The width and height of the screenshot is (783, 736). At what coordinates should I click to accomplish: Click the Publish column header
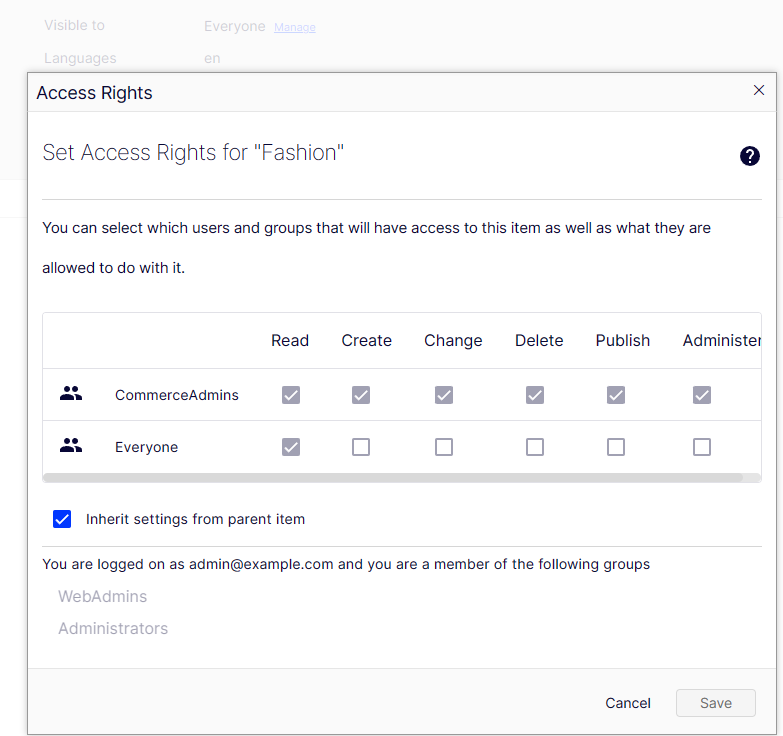tap(623, 341)
